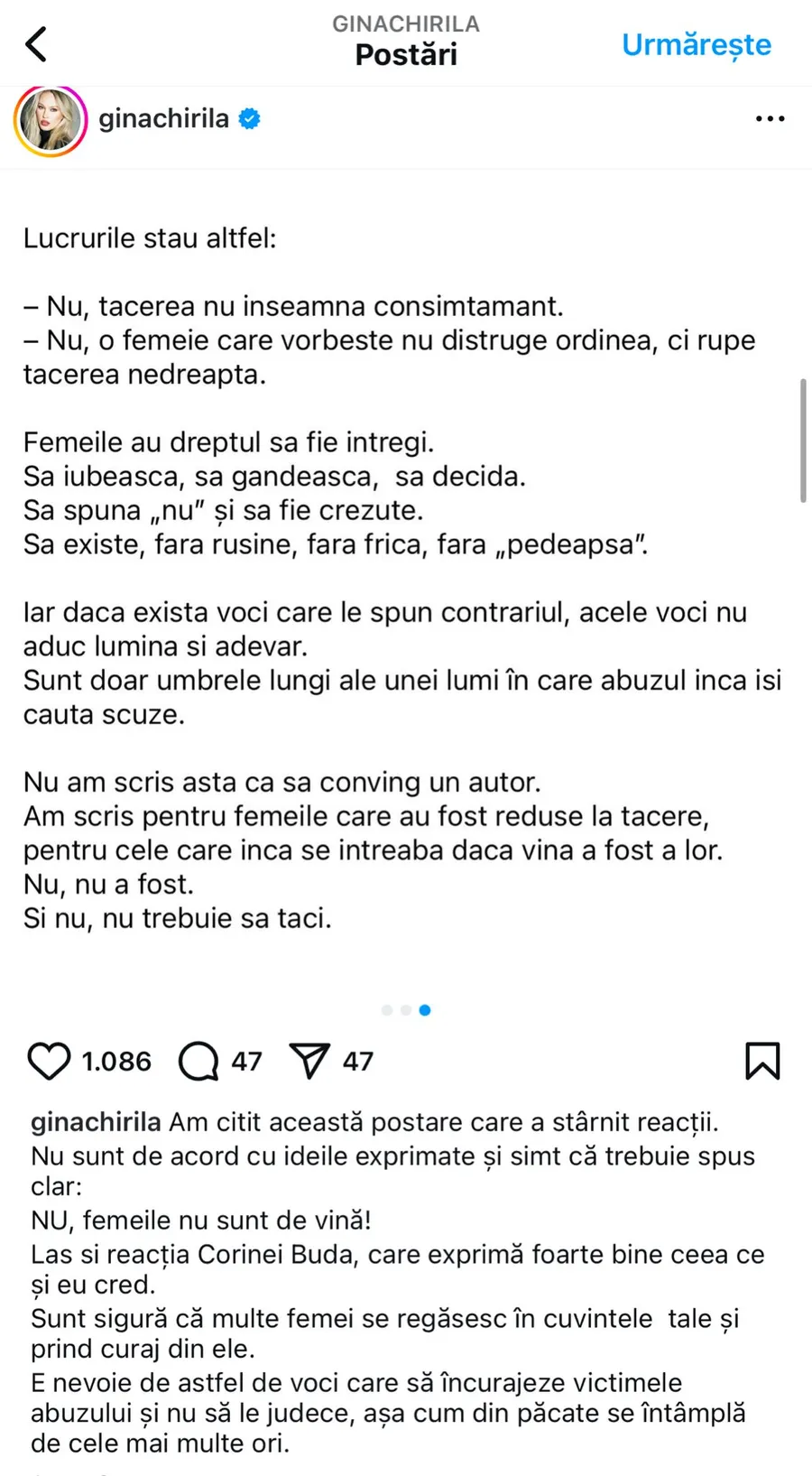This screenshot has height=1476, width=812.
Task: Click ginachirila in the caption text
Action: click(x=95, y=1122)
